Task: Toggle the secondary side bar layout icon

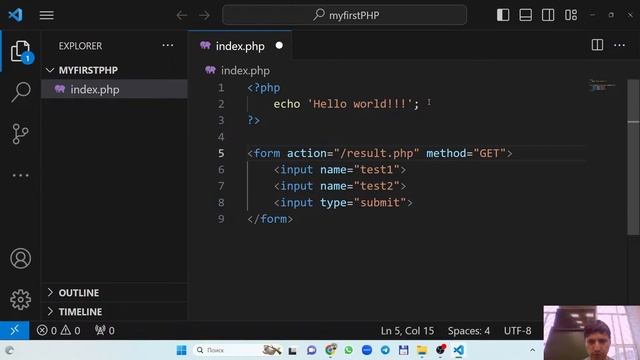Action: pyautogui.click(x=548, y=15)
